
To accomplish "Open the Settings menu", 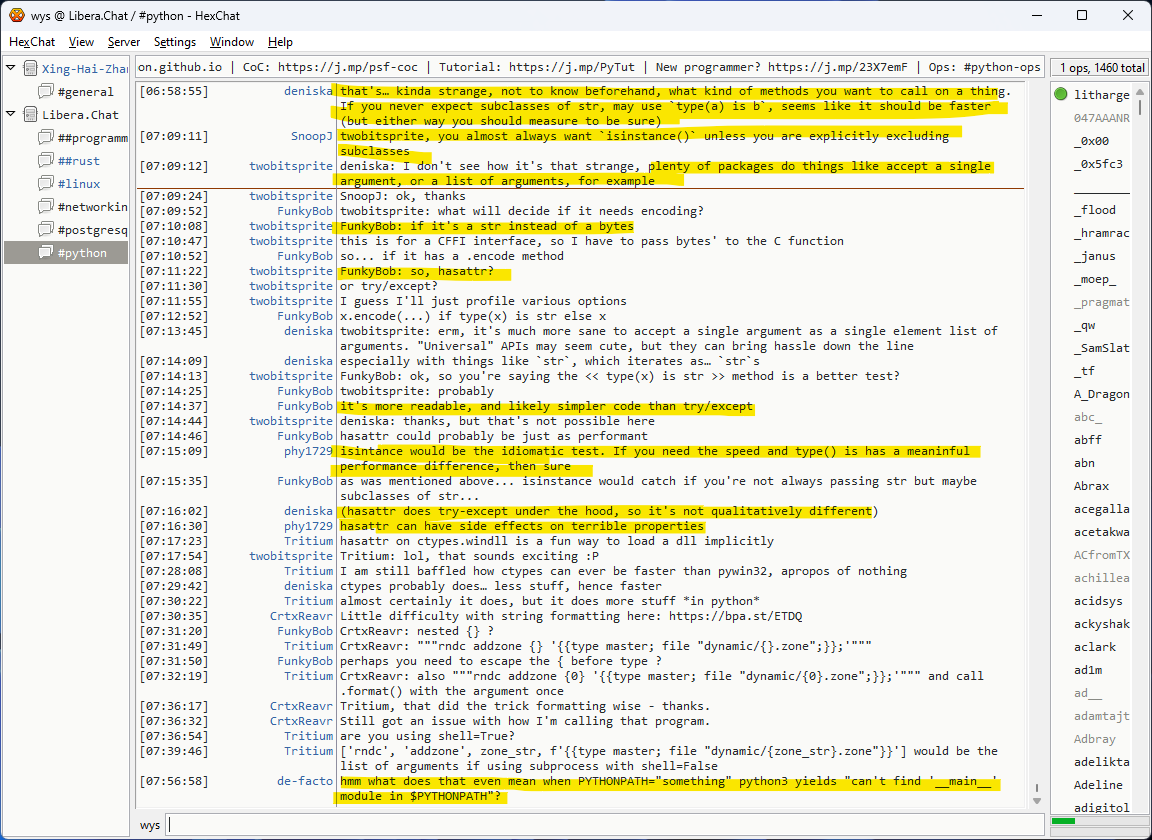I will click(175, 42).
